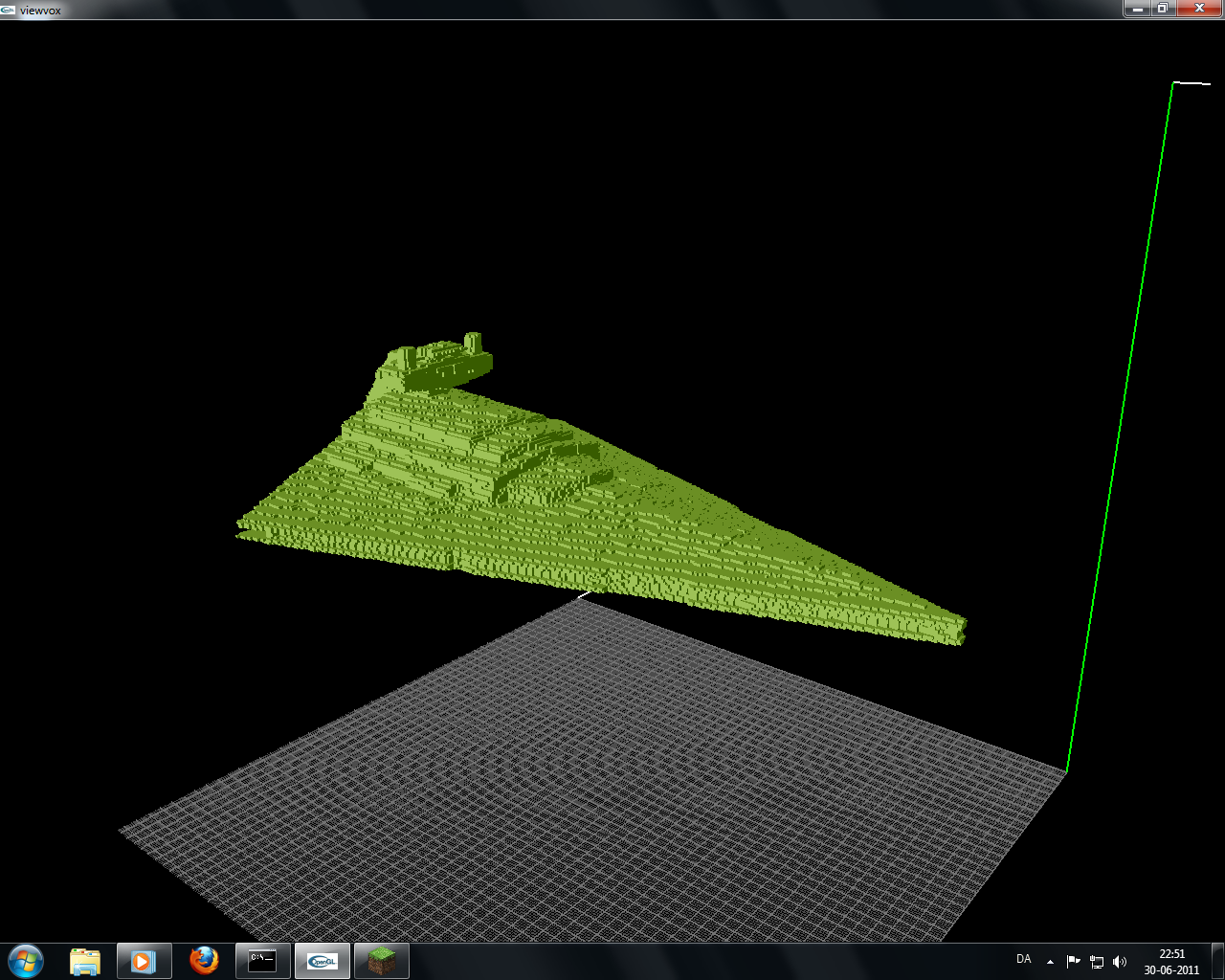Click the Show Desktop strip
1225x980 pixels.
(1218, 961)
